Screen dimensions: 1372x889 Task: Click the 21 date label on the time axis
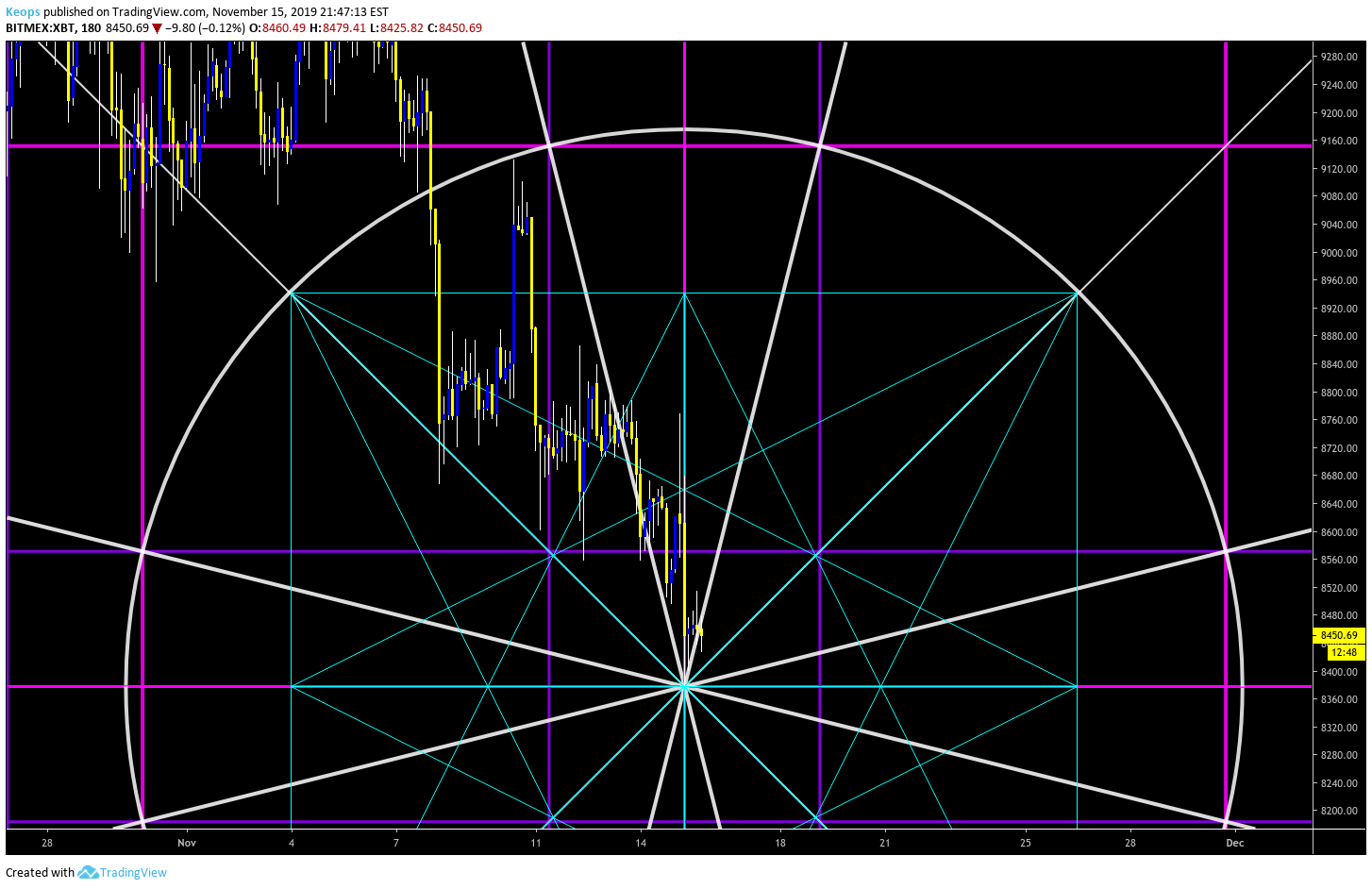coord(885,843)
